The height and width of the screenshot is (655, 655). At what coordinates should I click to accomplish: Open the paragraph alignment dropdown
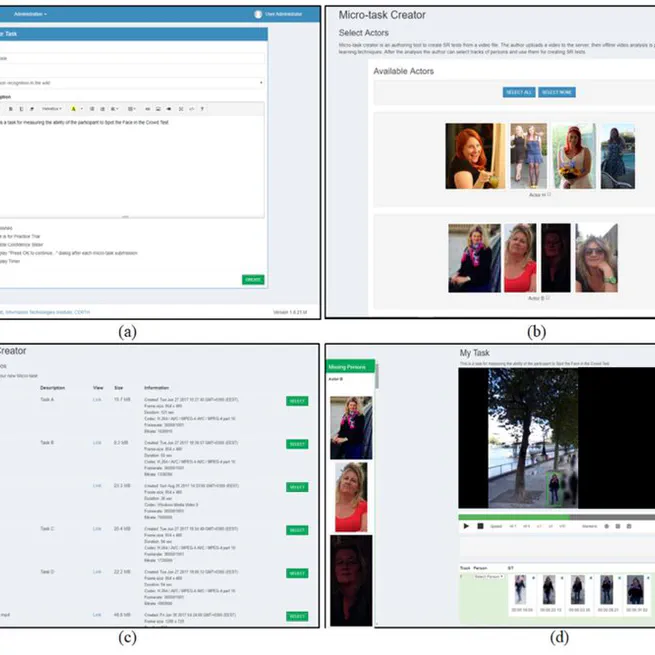(x=114, y=109)
